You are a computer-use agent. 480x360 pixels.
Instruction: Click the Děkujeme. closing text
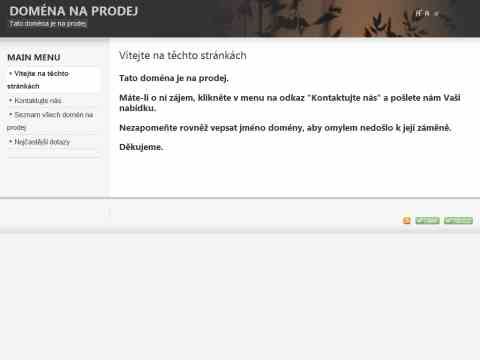coord(141,147)
